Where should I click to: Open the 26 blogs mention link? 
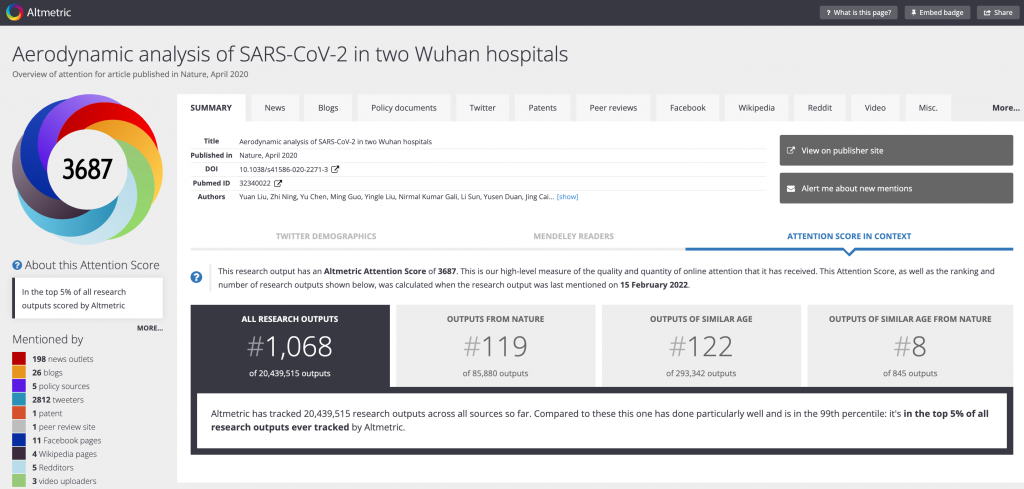click(46, 373)
